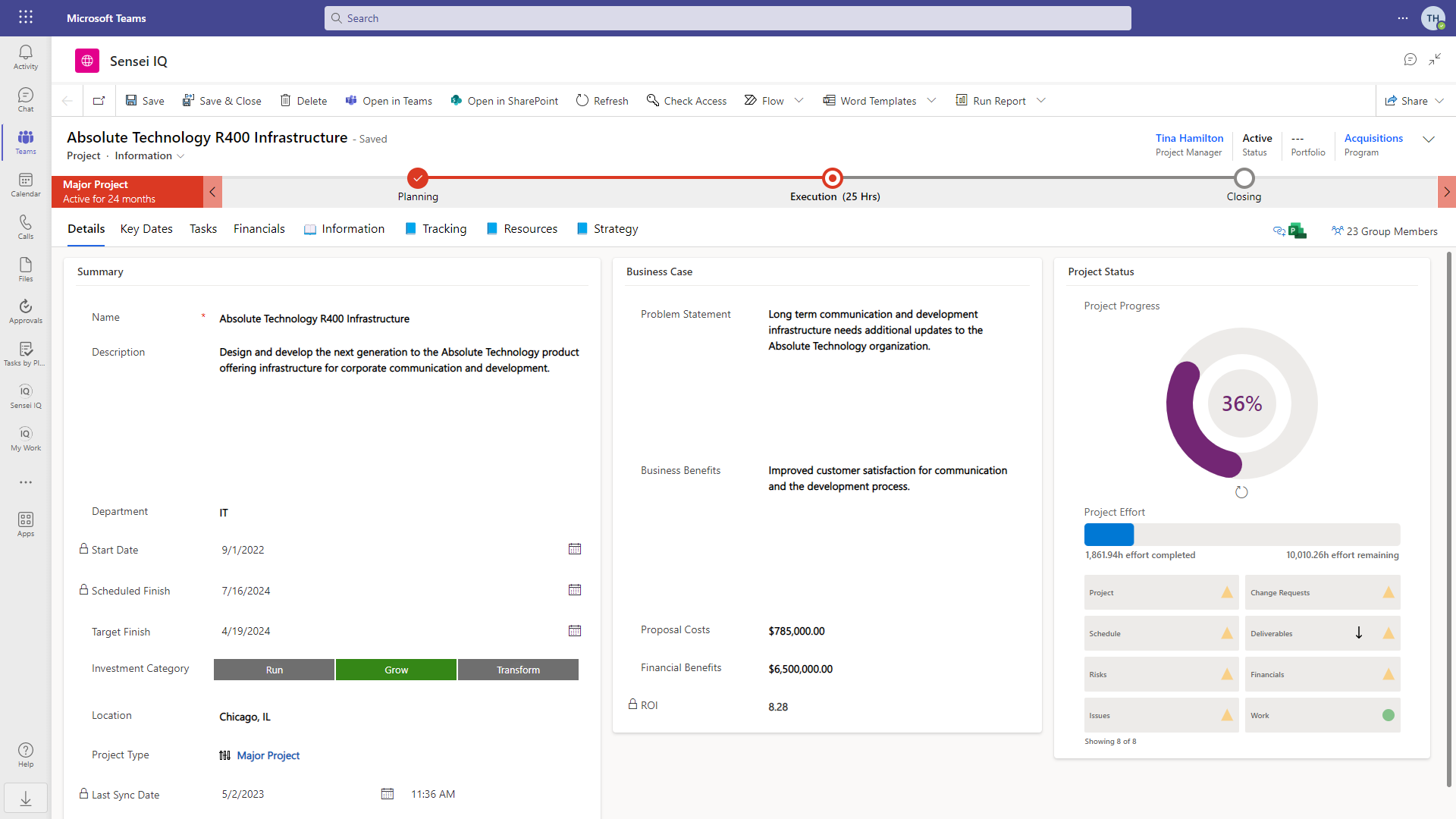Screen dimensions: 1456x819
Task: Open Approvals in the left sidebar
Action: (x=26, y=311)
